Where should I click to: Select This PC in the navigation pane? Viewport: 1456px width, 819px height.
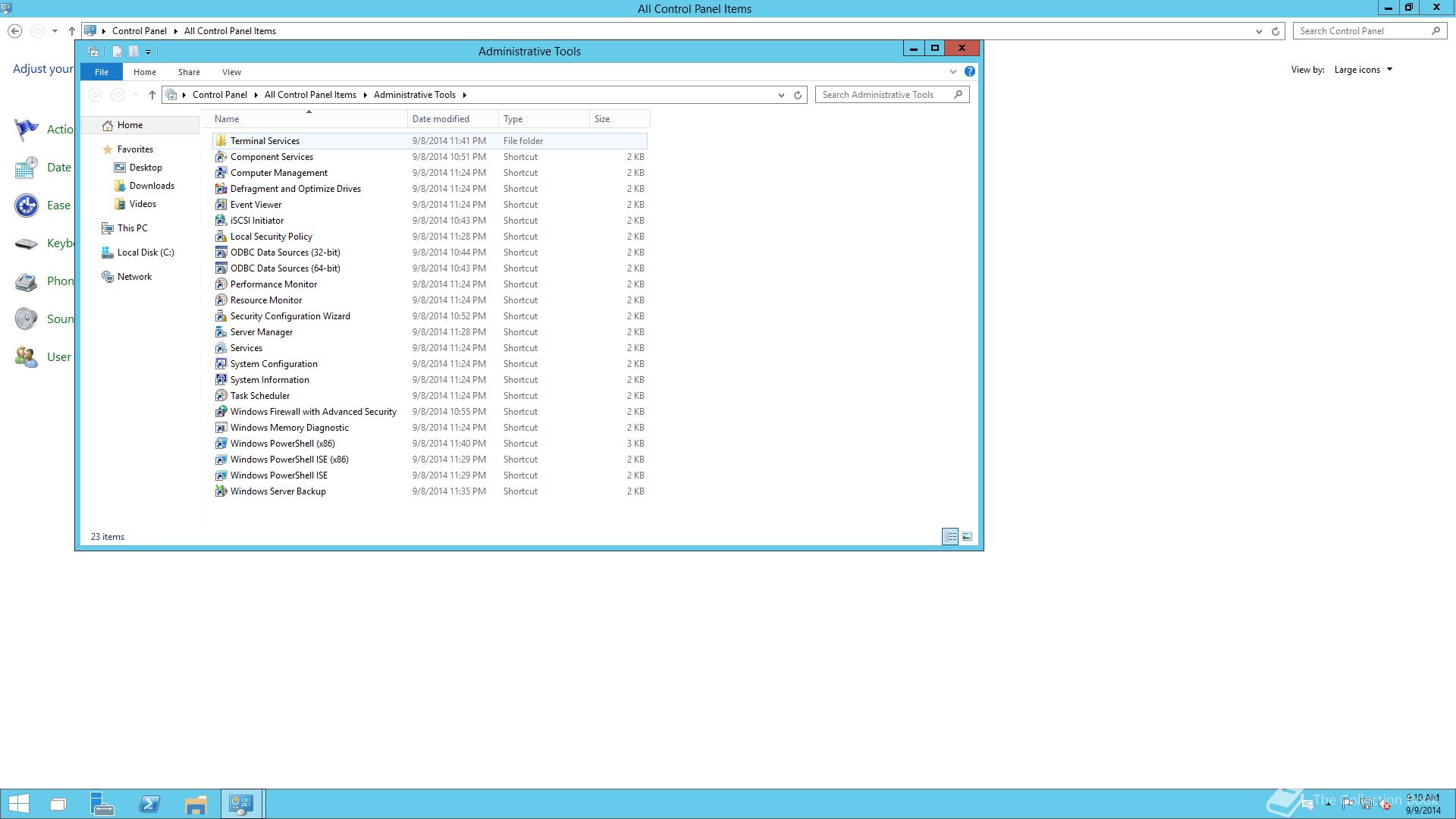click(132, 228)
